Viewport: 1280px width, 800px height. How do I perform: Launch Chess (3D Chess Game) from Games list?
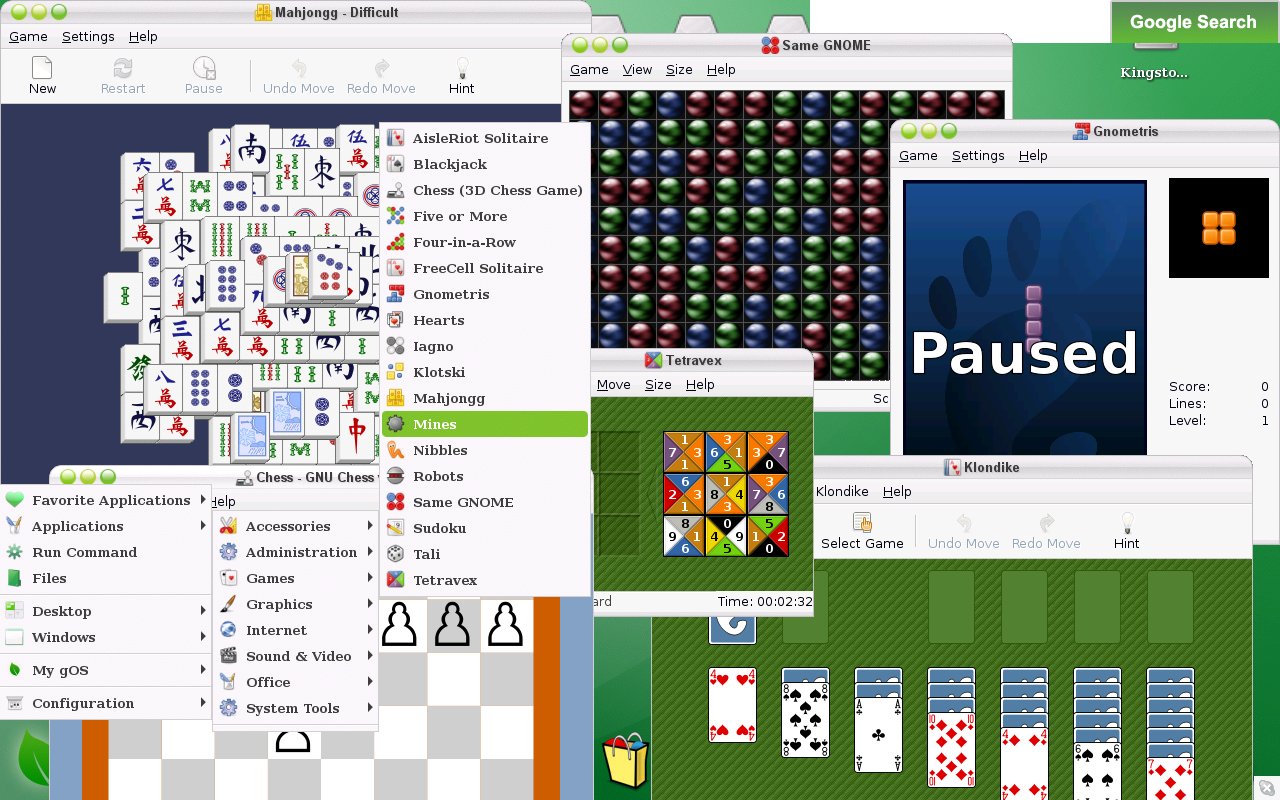tap(486, 190)
